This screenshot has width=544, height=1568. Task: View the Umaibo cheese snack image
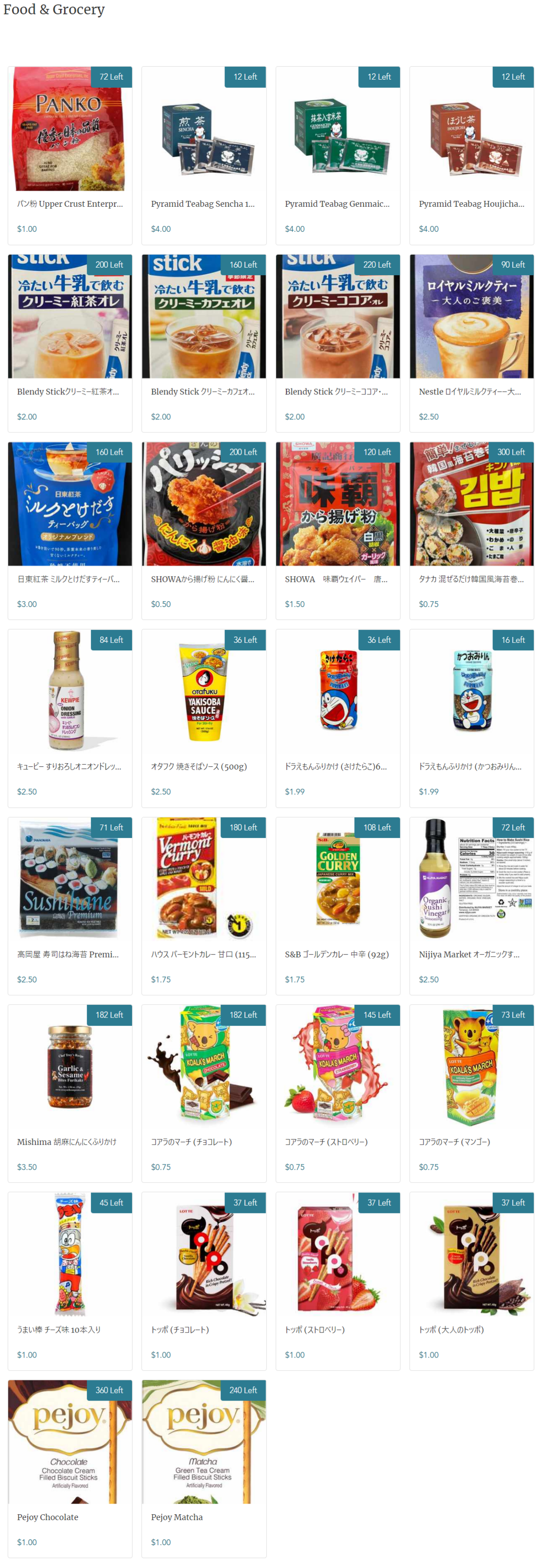(x=69, y=1253)
